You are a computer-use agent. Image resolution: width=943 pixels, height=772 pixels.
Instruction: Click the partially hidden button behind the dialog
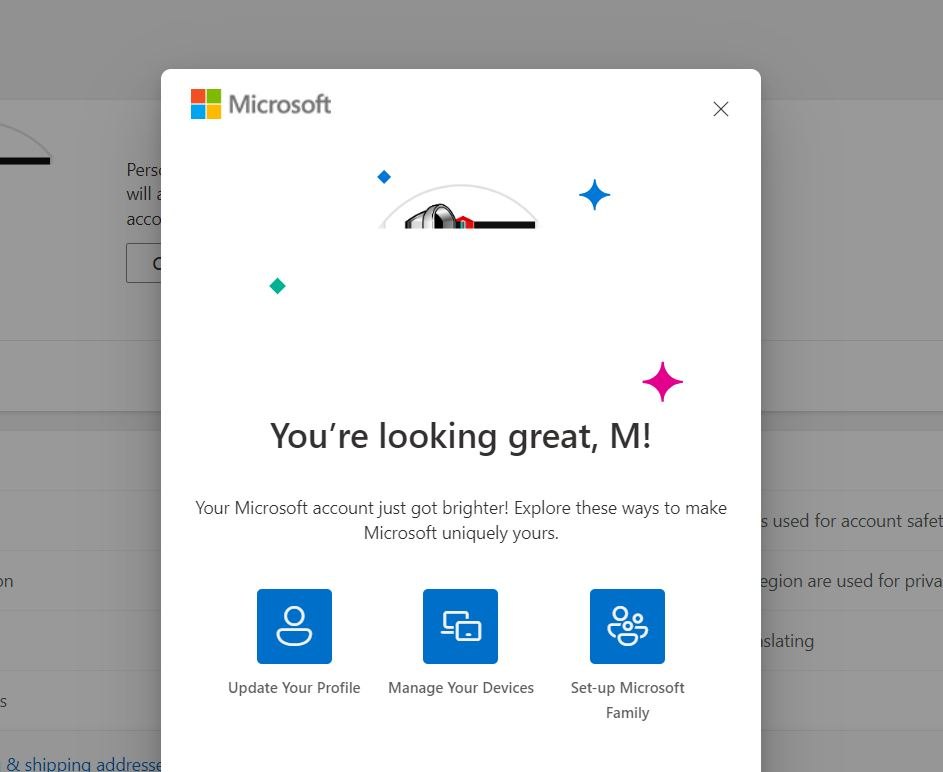click(x=144, y=263)
